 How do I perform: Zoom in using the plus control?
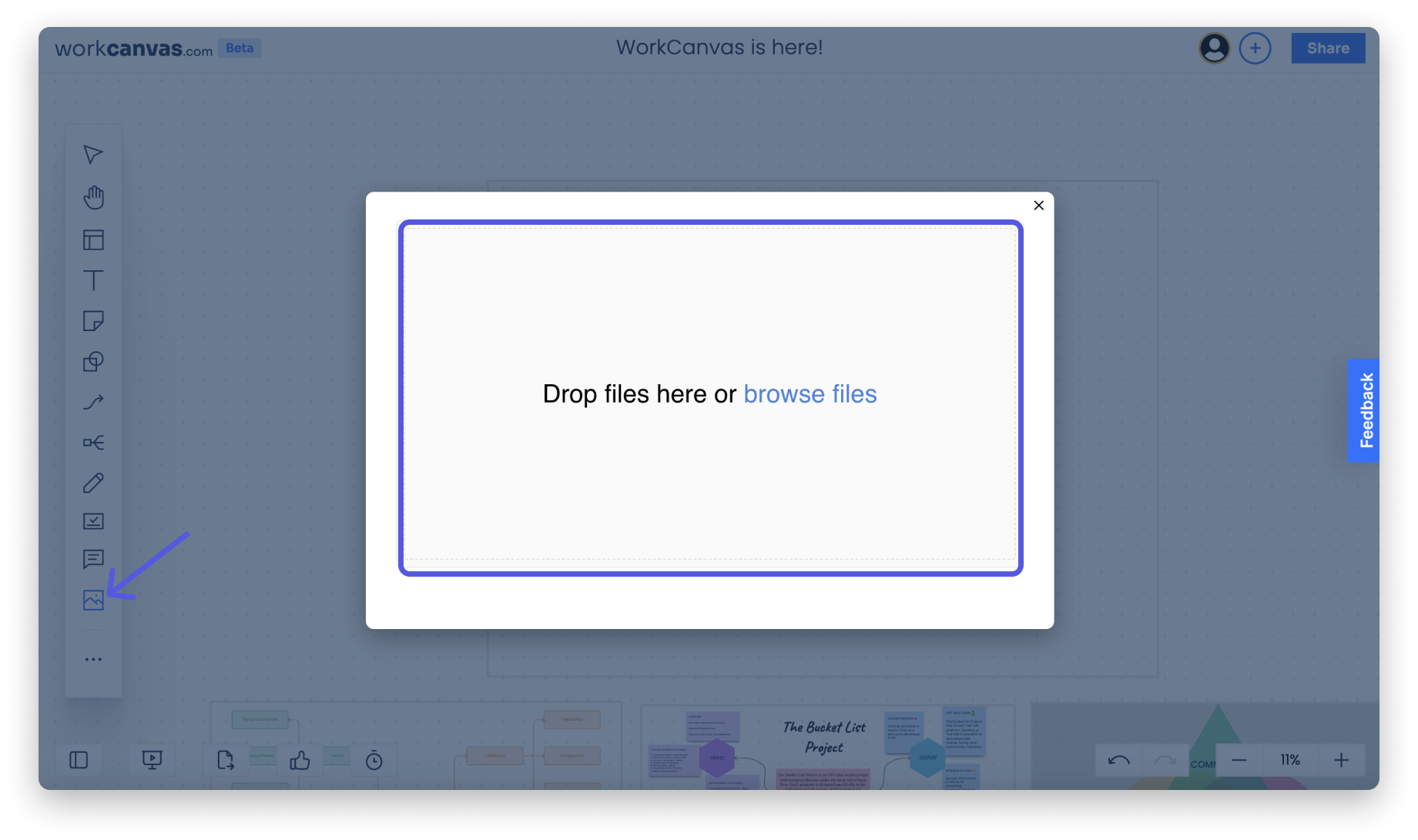point(1342,760)
